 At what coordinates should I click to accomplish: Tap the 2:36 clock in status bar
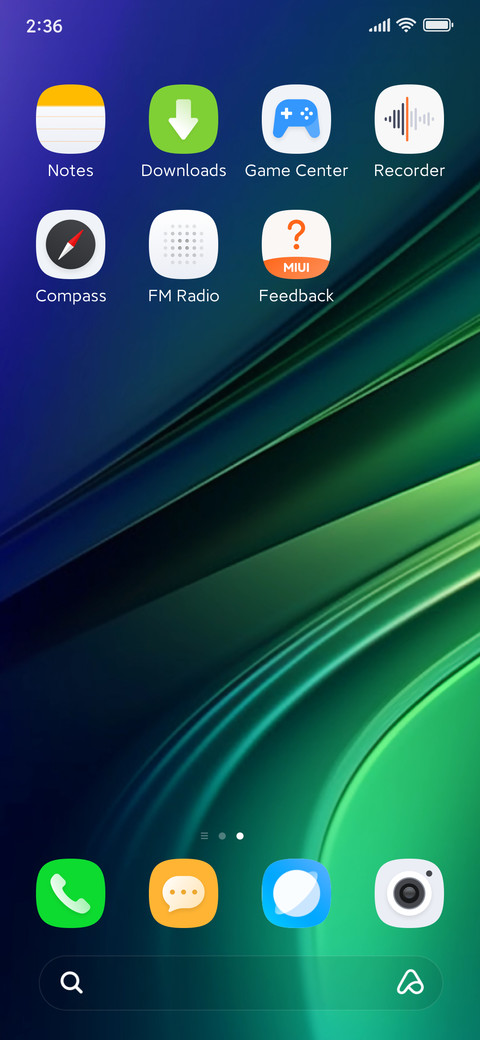(44, 26)
